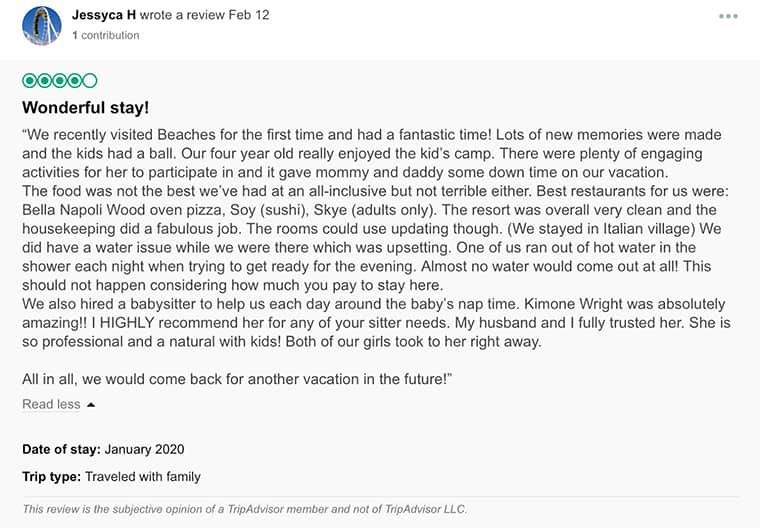The image size is (760, 528).
Task: Click the TripAdvisor subjective opinion disclaimer
Action: tap(245, 509)
